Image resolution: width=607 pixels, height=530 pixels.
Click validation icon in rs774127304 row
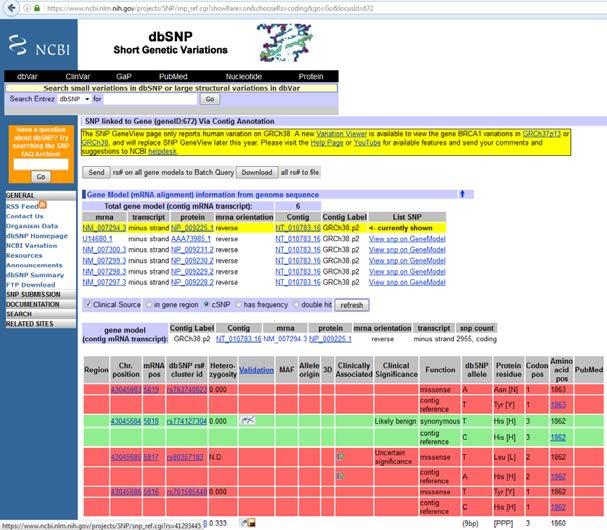(247, 420)
